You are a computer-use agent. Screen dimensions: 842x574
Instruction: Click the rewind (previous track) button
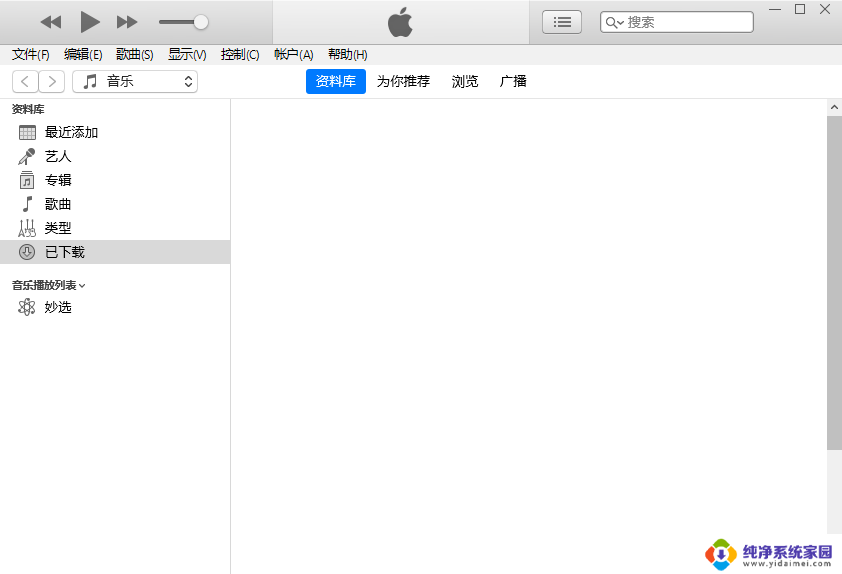[51, 22]
